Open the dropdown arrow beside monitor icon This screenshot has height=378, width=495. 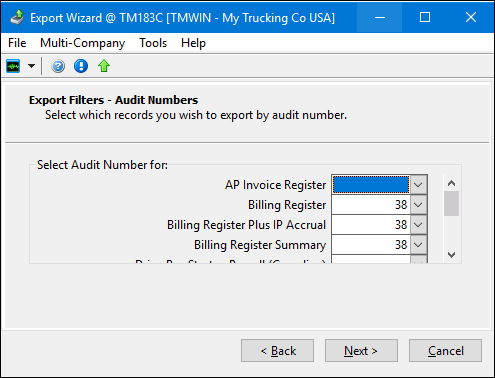[x=31, y=66]
